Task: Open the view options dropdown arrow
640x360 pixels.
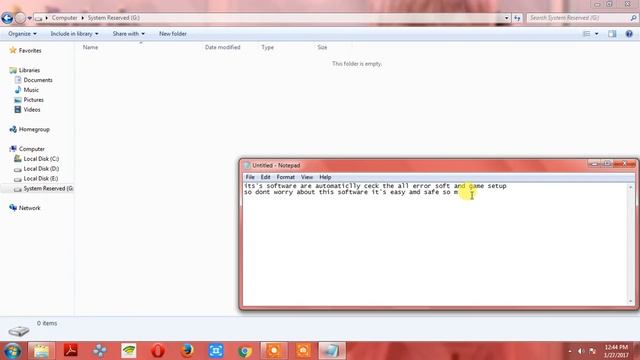Action: click(596, 34)
